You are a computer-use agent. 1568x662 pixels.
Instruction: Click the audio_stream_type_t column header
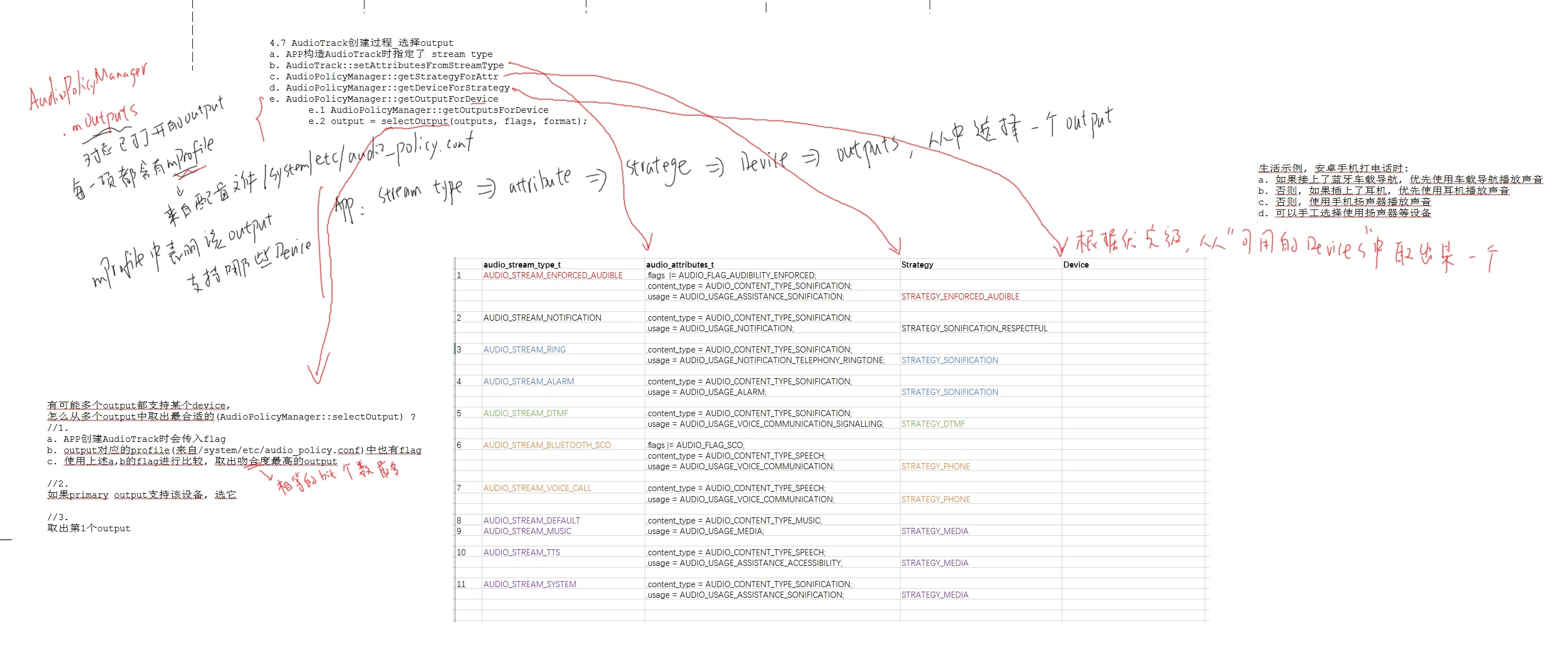(x=522, y=265)
